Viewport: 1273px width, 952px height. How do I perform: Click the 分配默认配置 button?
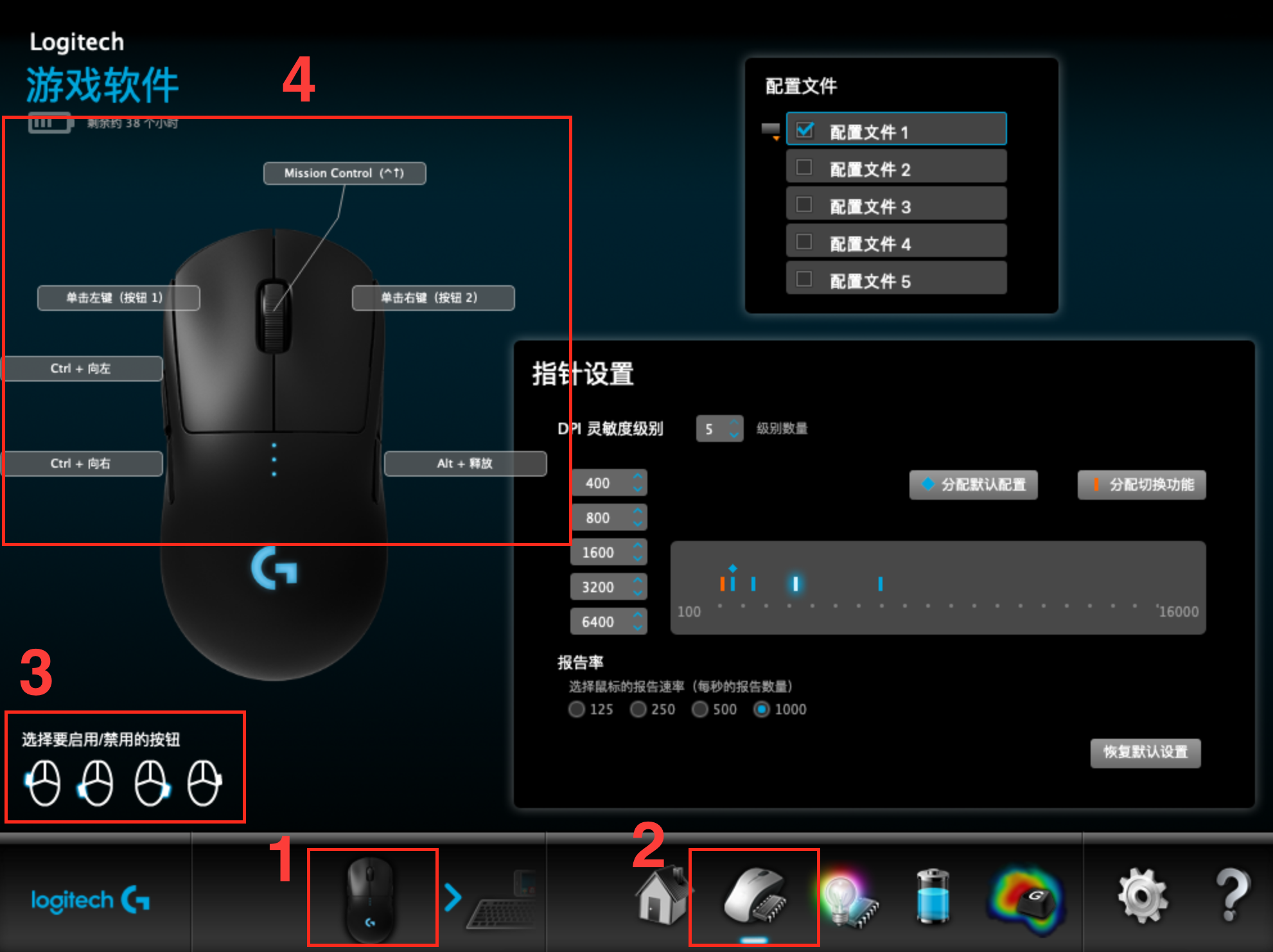coord(973,485)
